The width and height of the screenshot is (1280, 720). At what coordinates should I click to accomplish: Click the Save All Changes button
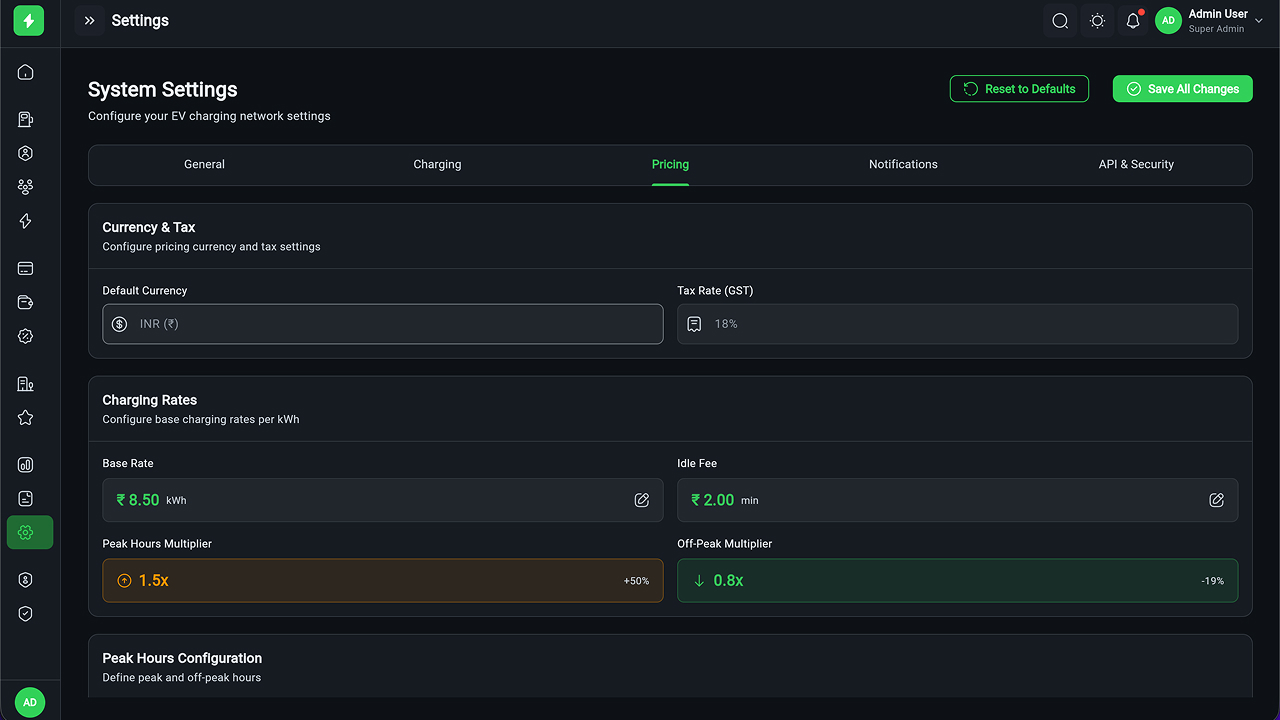1182,89
